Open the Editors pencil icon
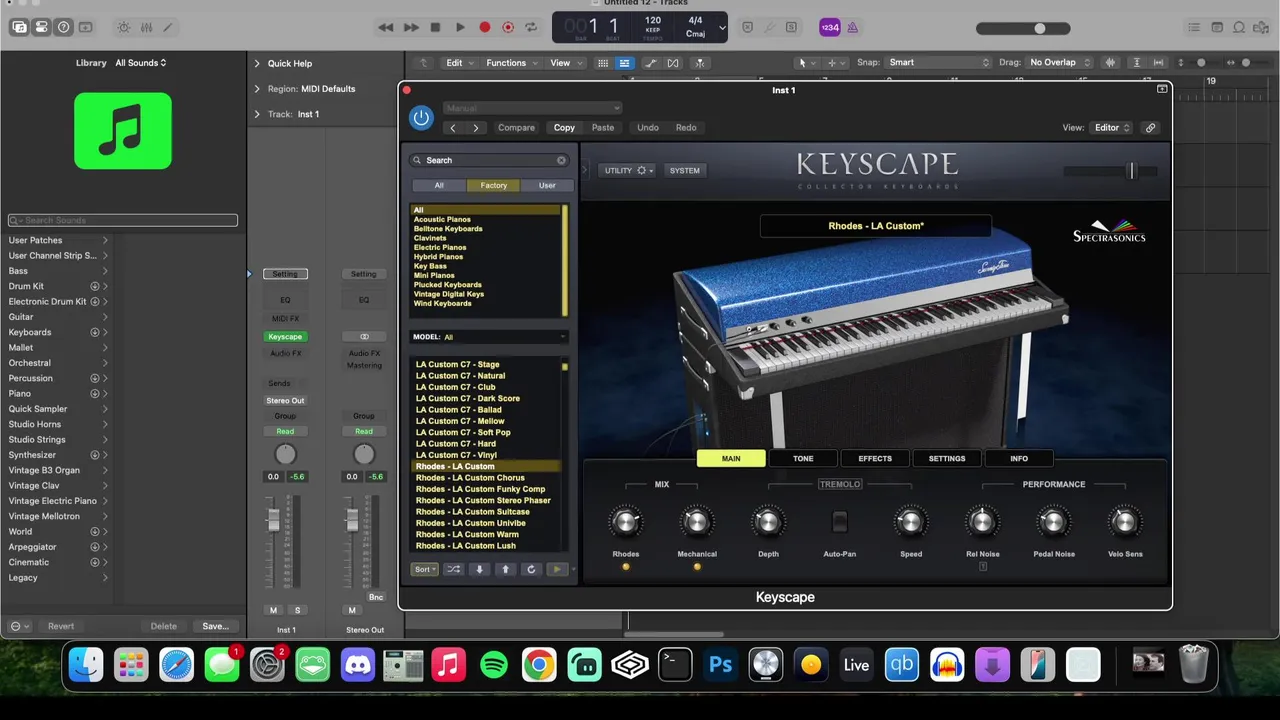This screenshot has width=1280, height=720. click(x=167, y=27)
